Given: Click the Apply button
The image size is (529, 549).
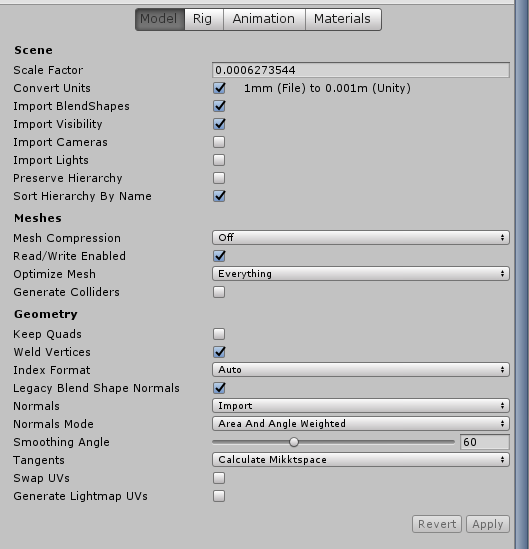Looking at the screenshot, I should coord(488,524).
